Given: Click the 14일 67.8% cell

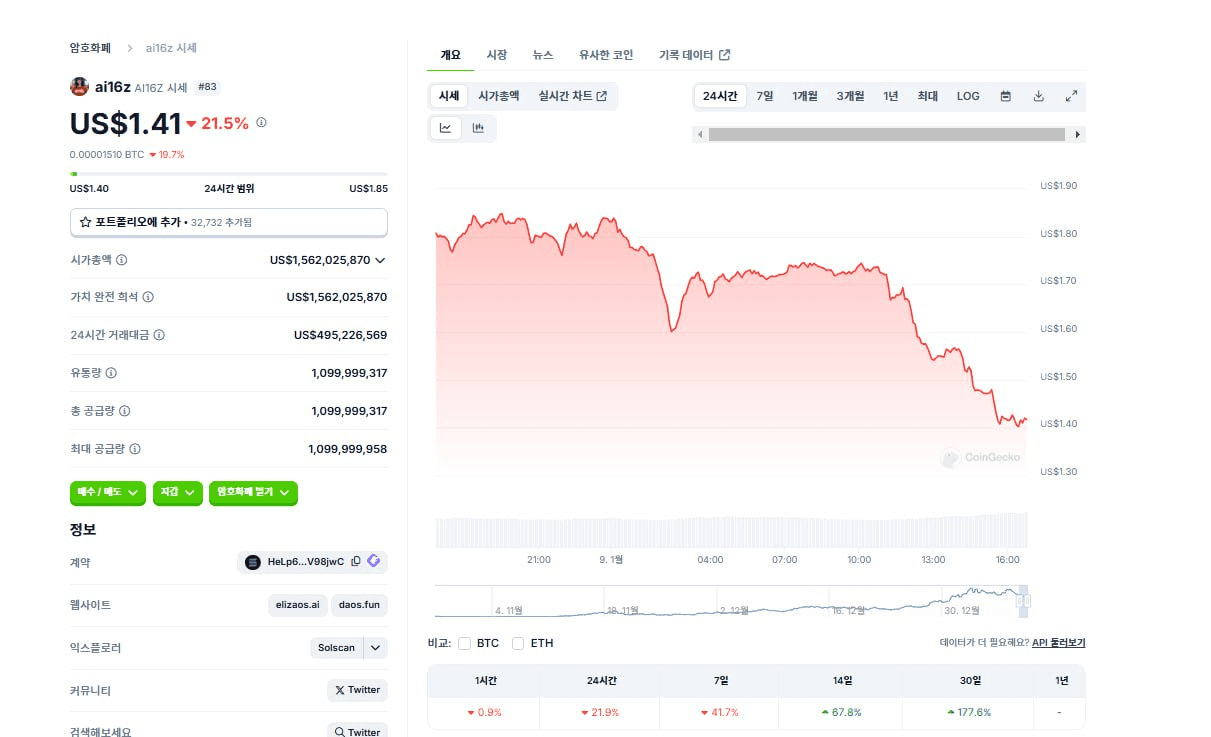Looking at the screenshot, I should (x=840, y=712).
